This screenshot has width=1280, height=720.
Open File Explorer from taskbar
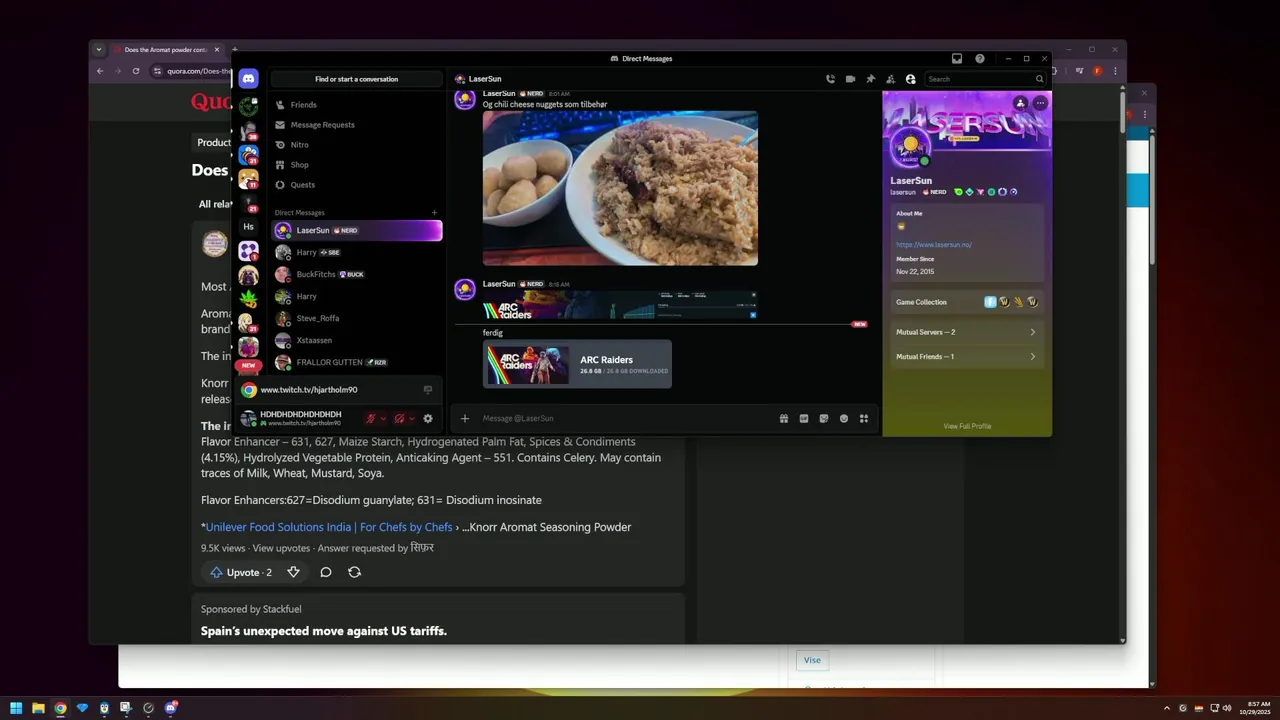38,708
